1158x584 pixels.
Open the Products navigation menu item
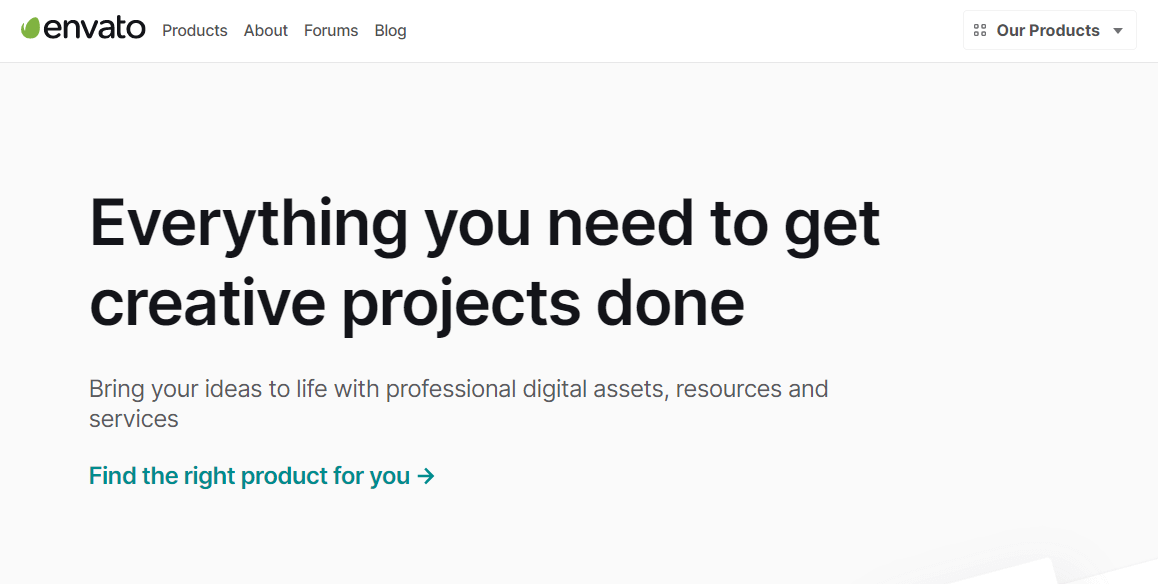coord(195,31)
